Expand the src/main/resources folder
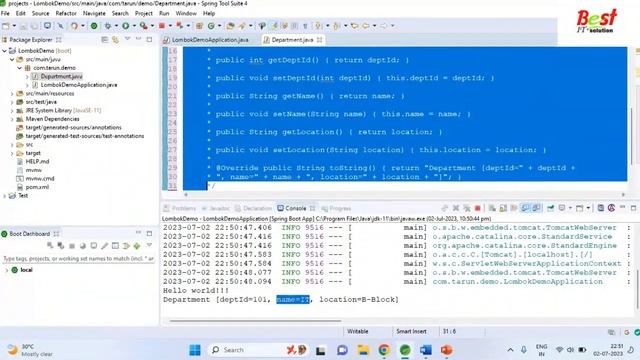This screenshot has width=640, height=360. pos(12,93)
